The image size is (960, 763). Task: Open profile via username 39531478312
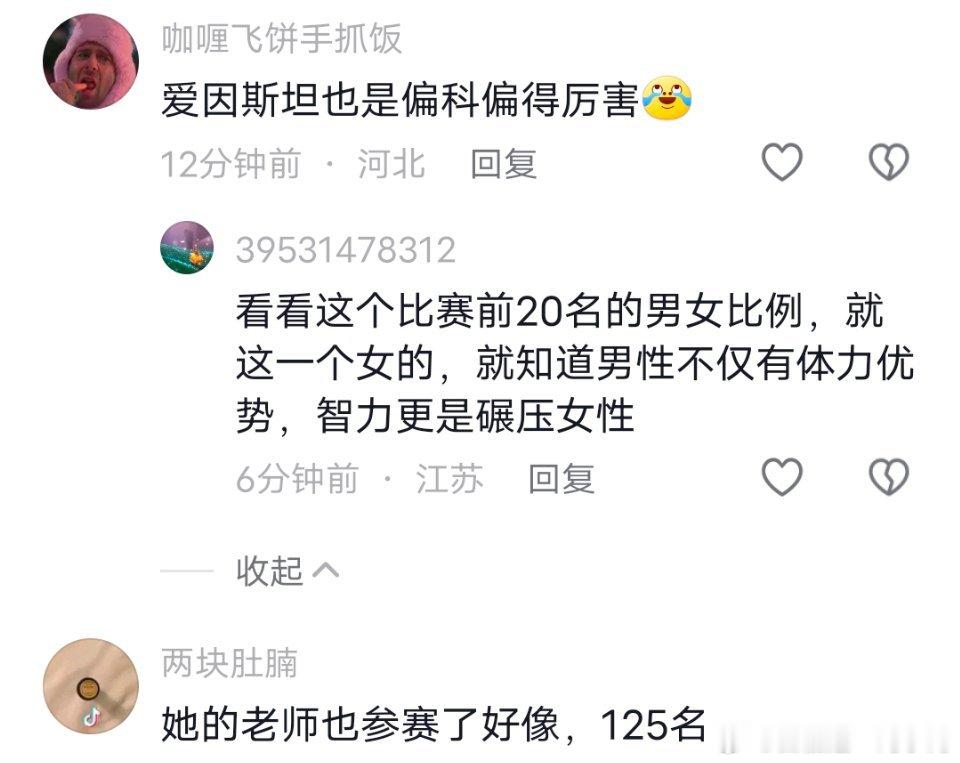click(x=346, y=250)
